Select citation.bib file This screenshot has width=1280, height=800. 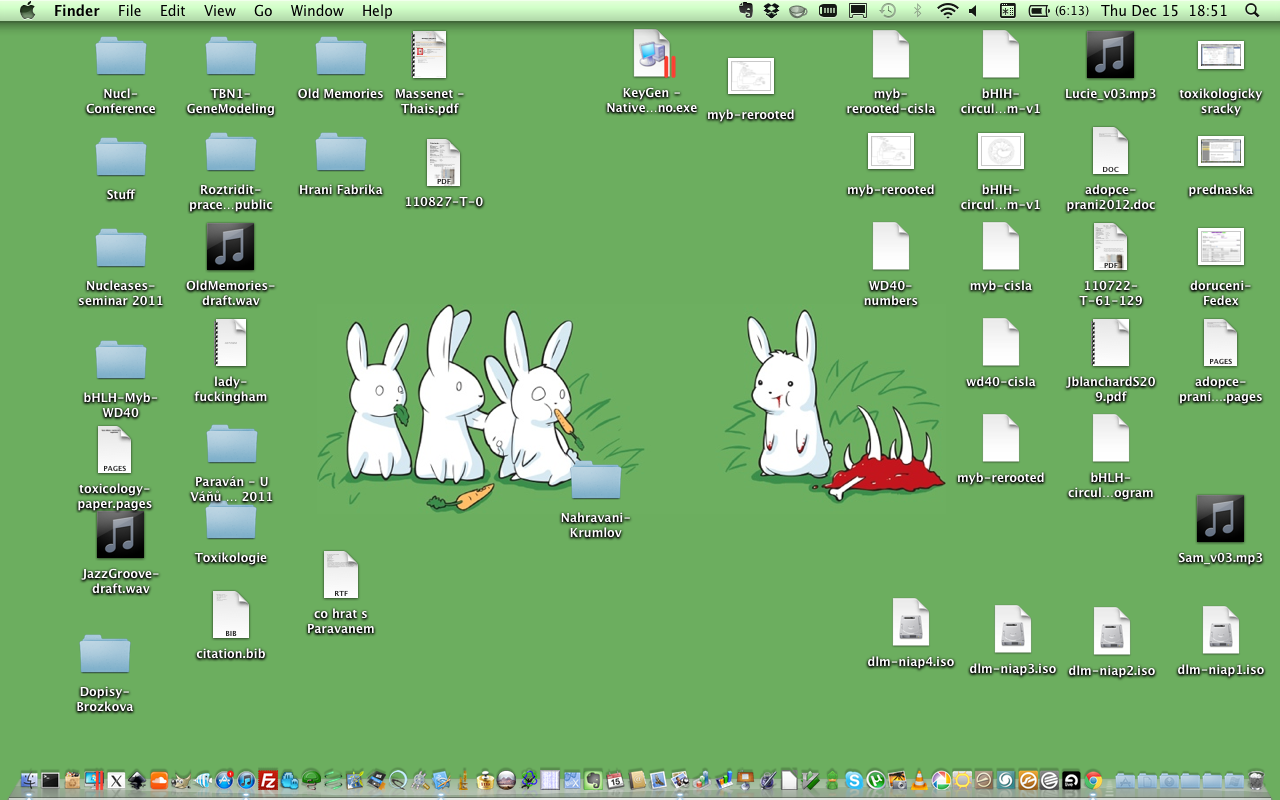tap(231, 615)
